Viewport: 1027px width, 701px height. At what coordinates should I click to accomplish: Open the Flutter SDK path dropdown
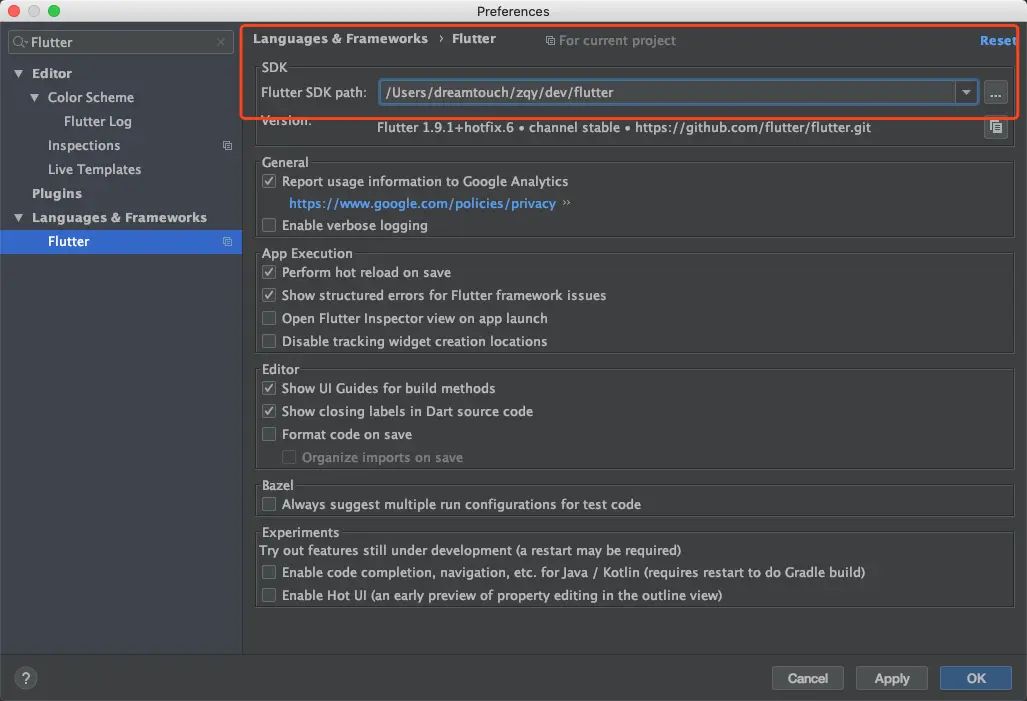tap(966, 93)
